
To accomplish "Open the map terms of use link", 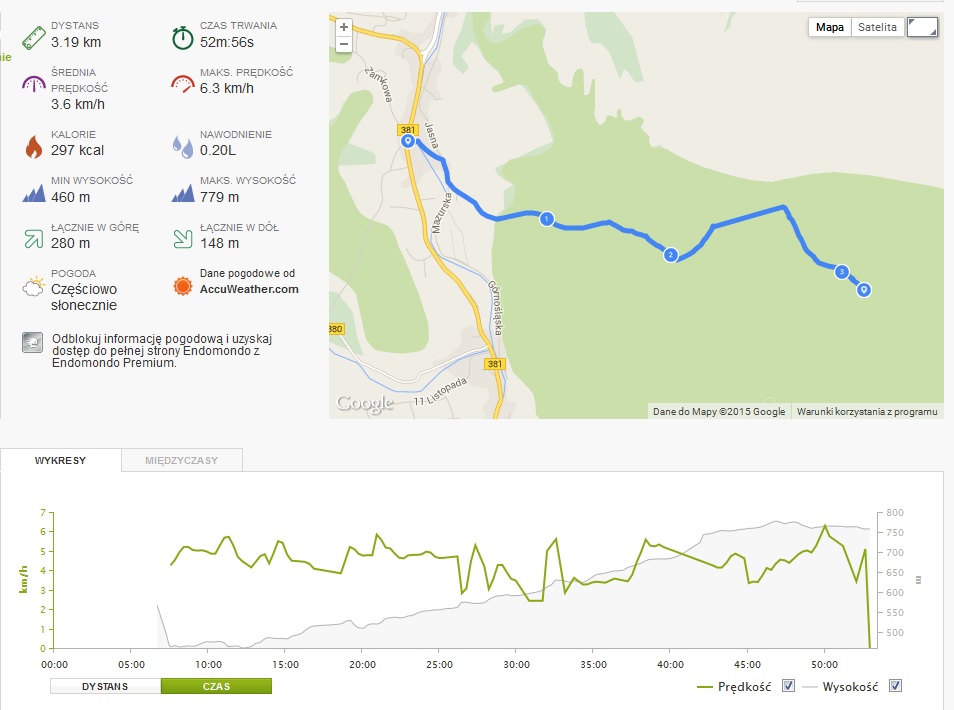I will pyautogui.click(x=866, y=411).
